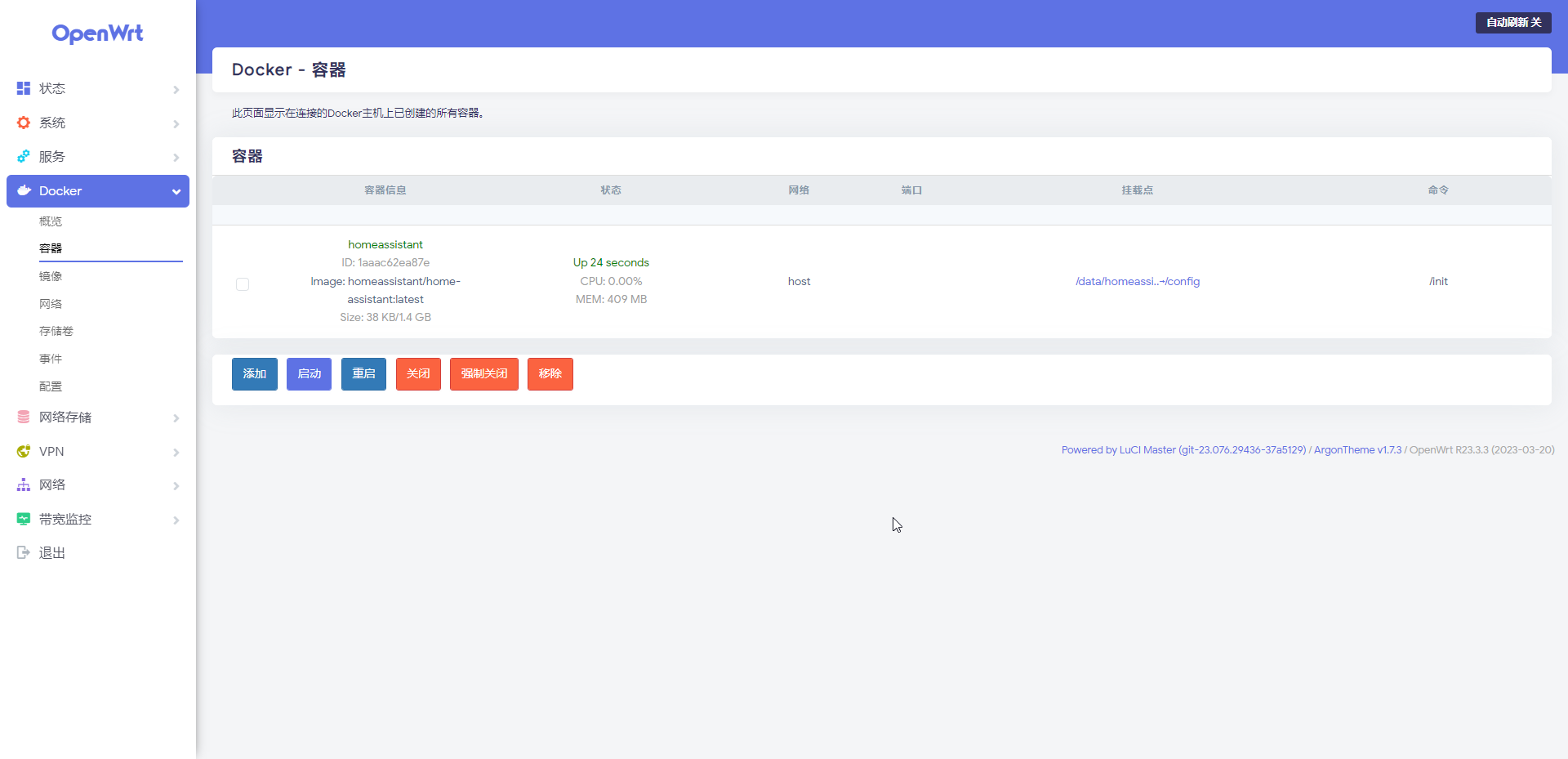The height and width of the screenshot is (759, 1568).
Task: Click the 强制关闭 force stop button
Action: pos(483,373)
